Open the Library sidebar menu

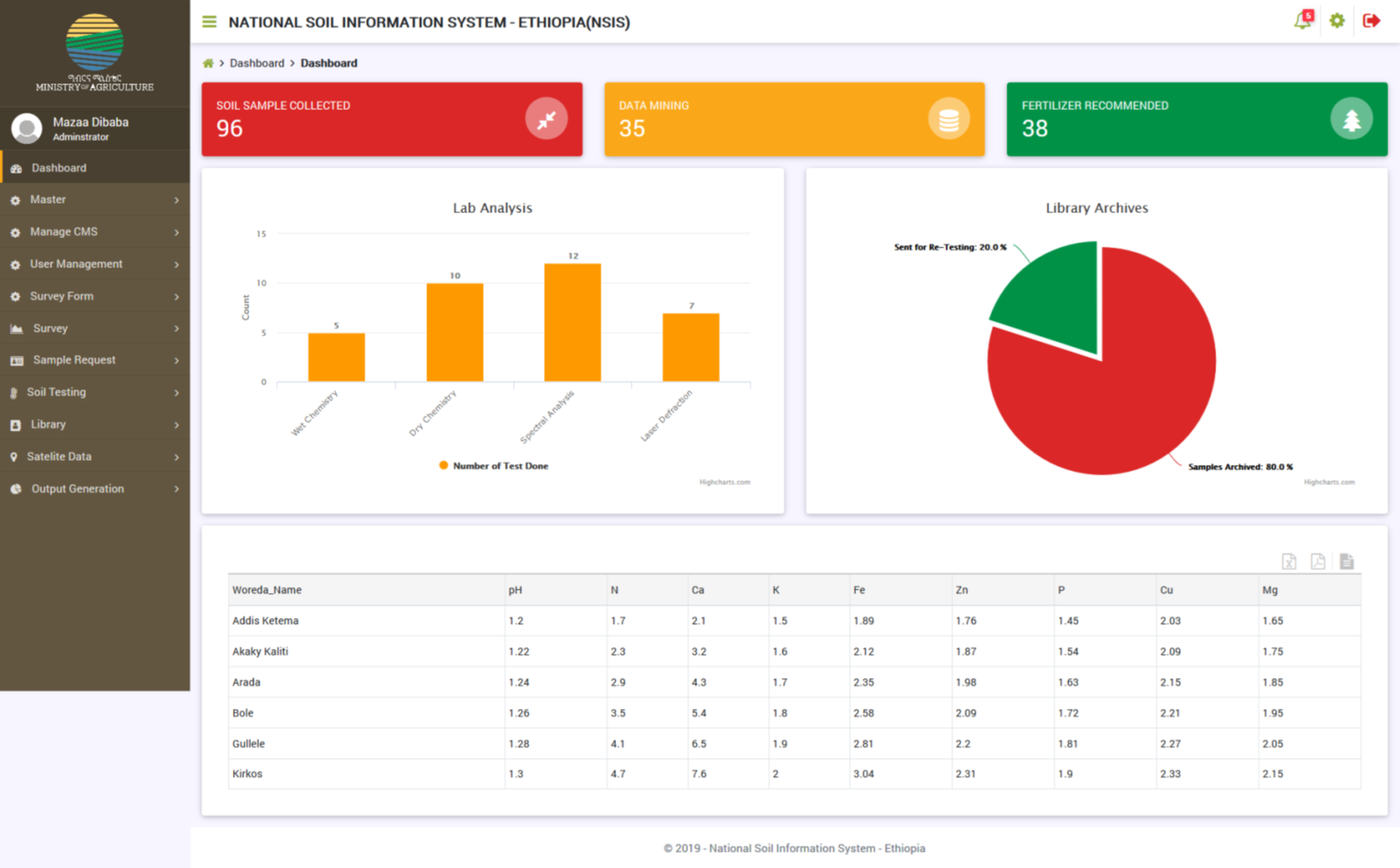pyautogui.click(x=48, y=425)
